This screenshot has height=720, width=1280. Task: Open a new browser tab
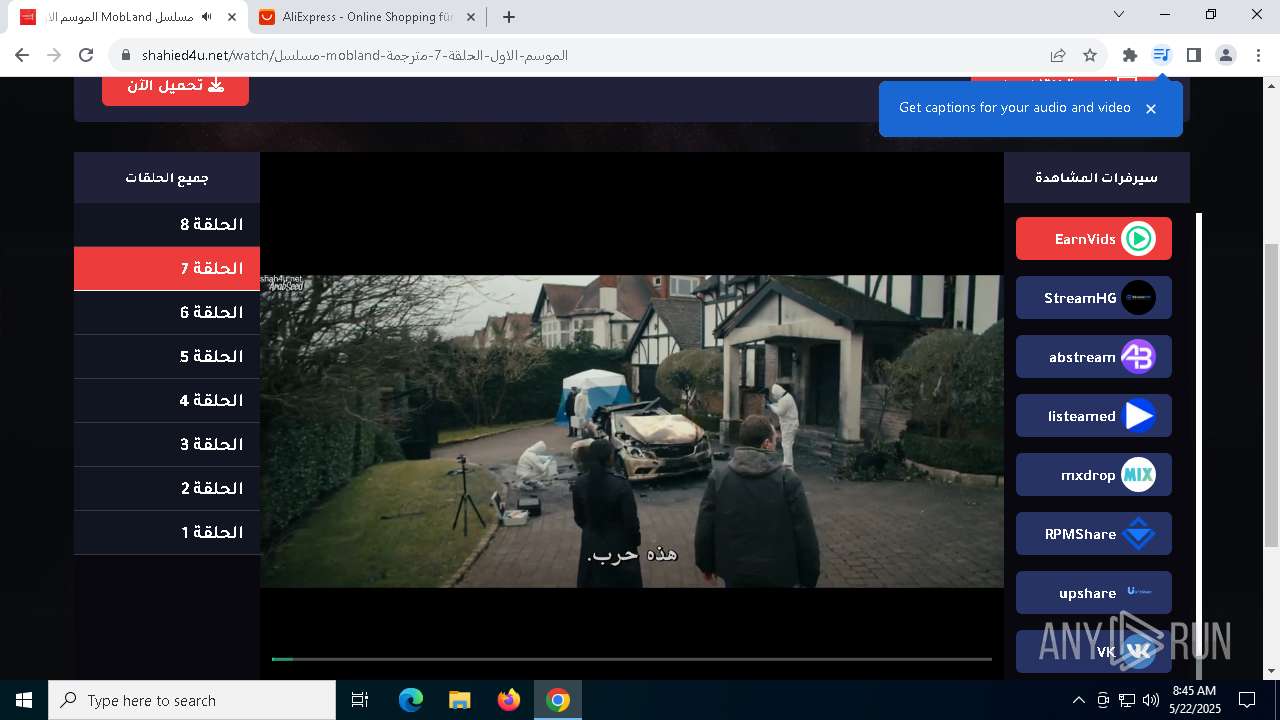509,17
